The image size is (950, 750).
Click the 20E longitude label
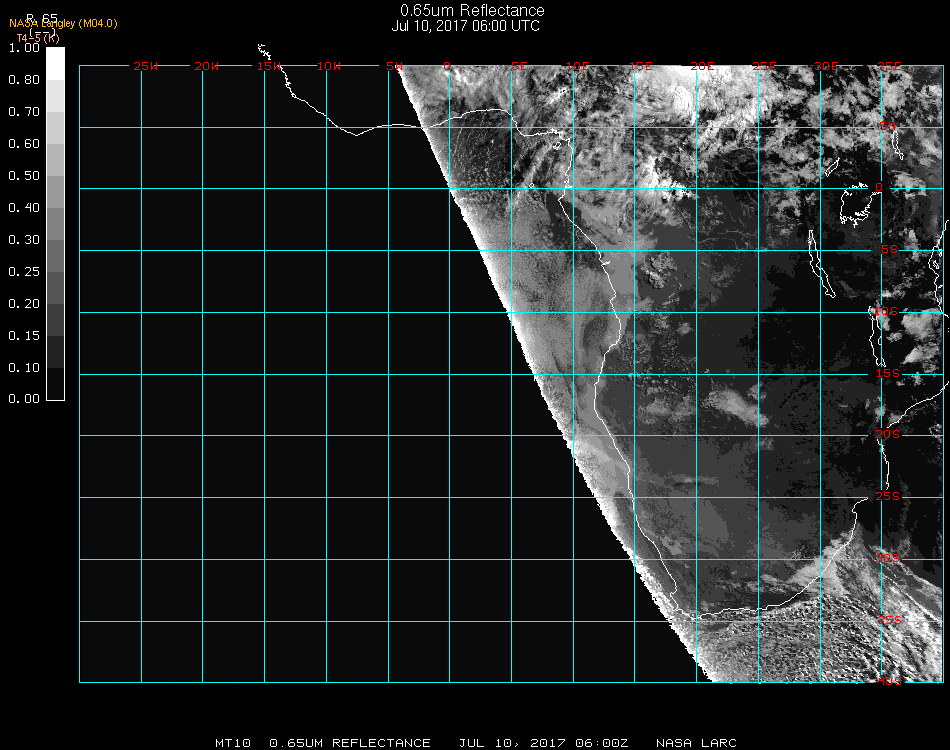(x=702, y=66)
